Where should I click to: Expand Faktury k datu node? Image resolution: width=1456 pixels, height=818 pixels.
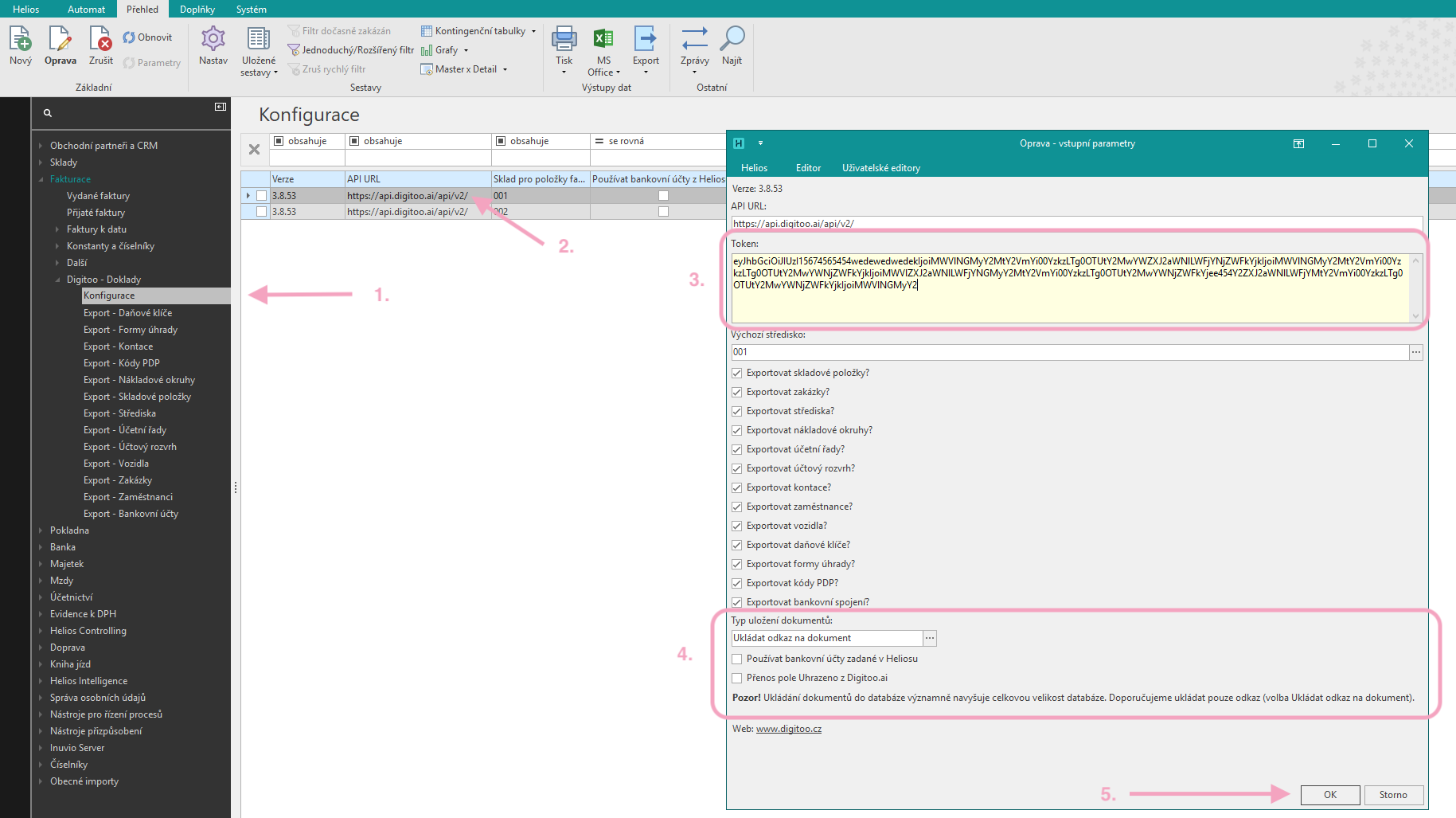[x=57, y=229]
